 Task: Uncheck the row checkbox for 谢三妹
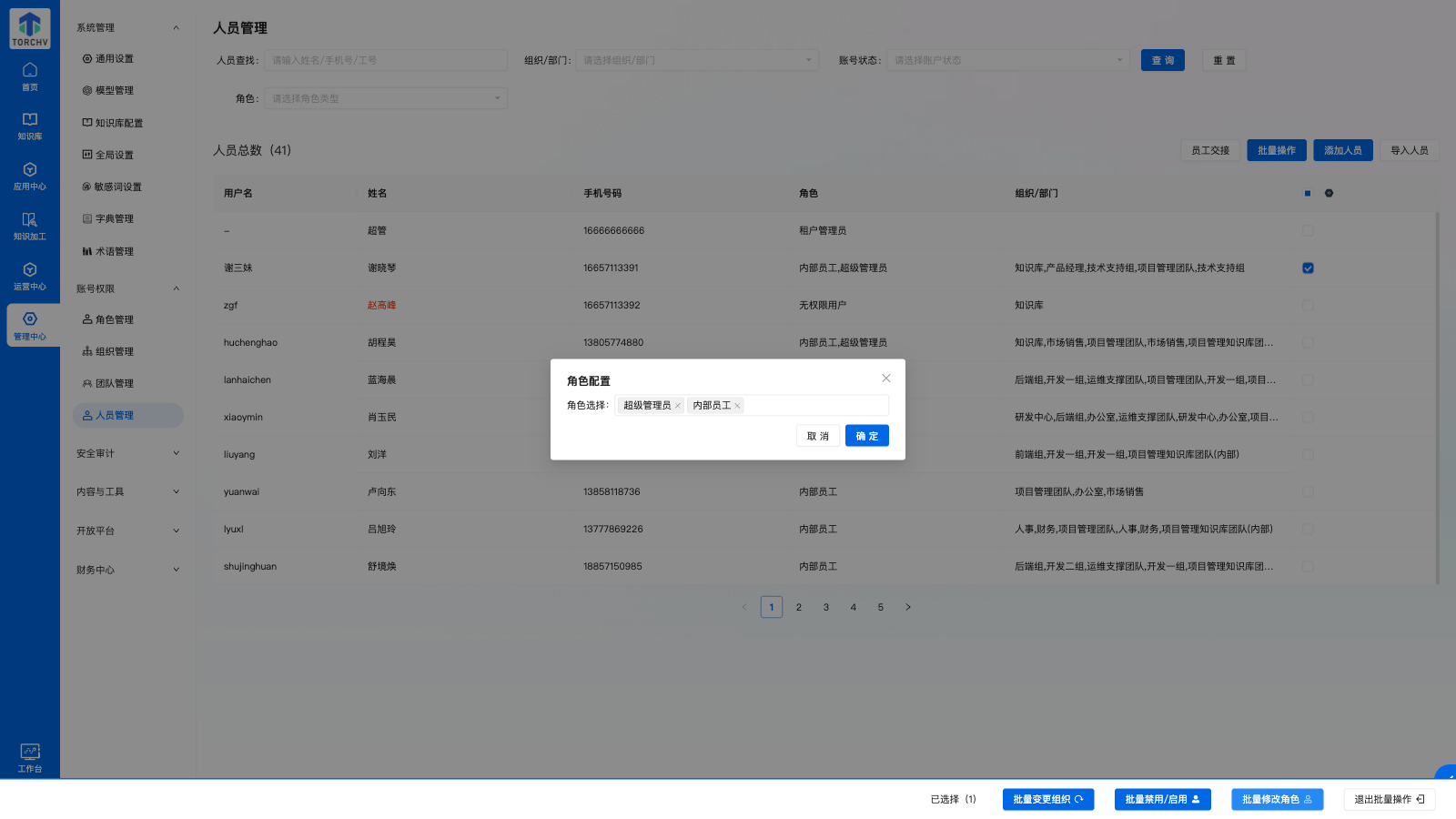[x=1308, y=268]
